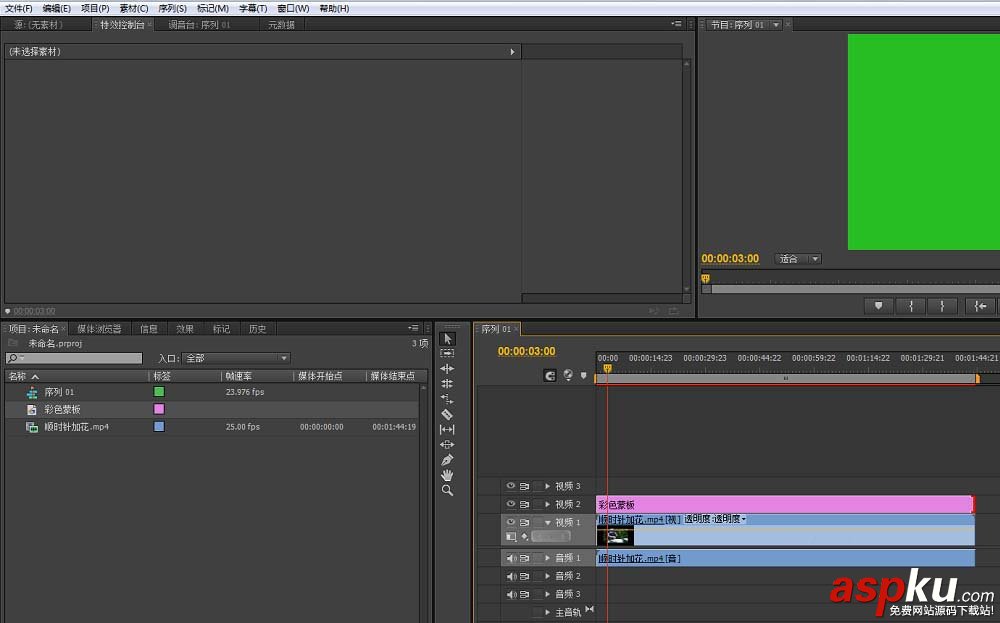Image resolution: width=1000 pixels, height=623 pixels.
Task: Open the 适合 zoom level dropdown
Action: pos(798,259)
